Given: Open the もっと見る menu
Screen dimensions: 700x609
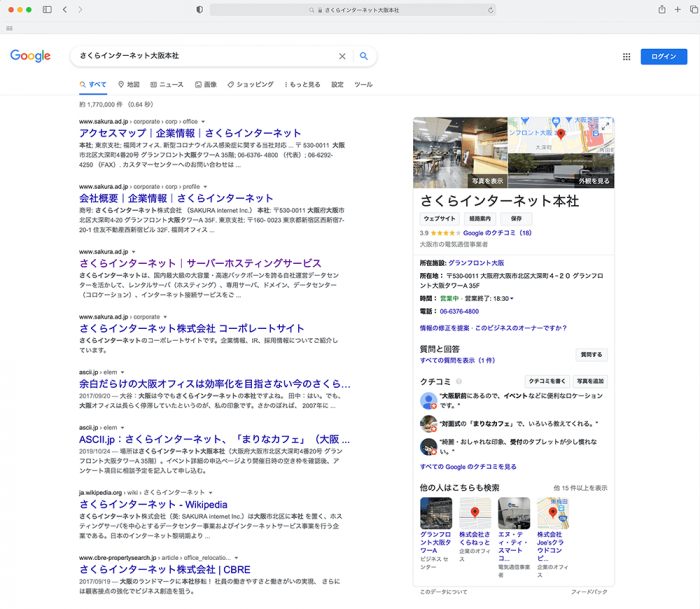Looking at the screenshot, I should (x=302, y=84).
